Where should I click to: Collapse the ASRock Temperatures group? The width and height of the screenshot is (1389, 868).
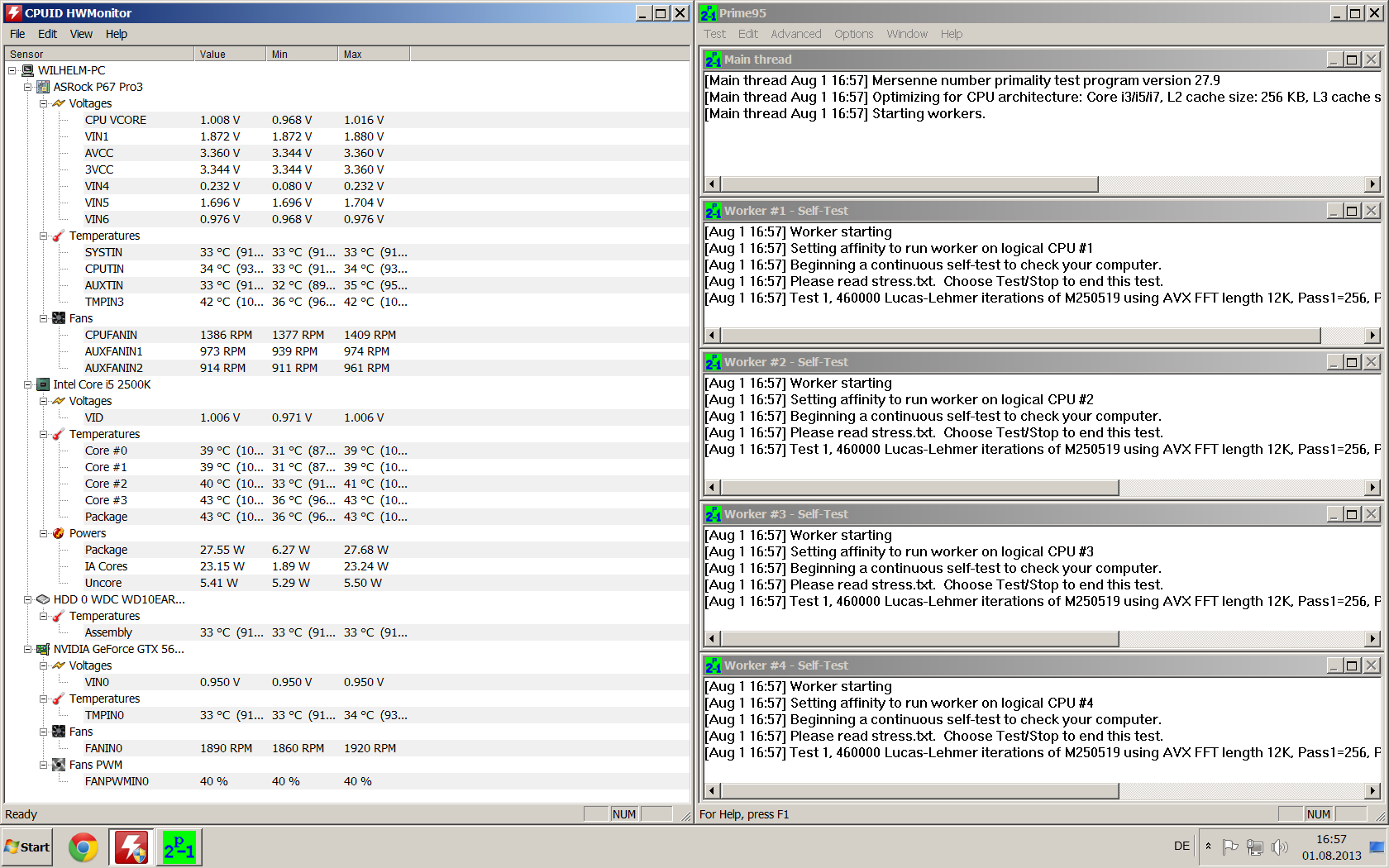pos(43,236)
